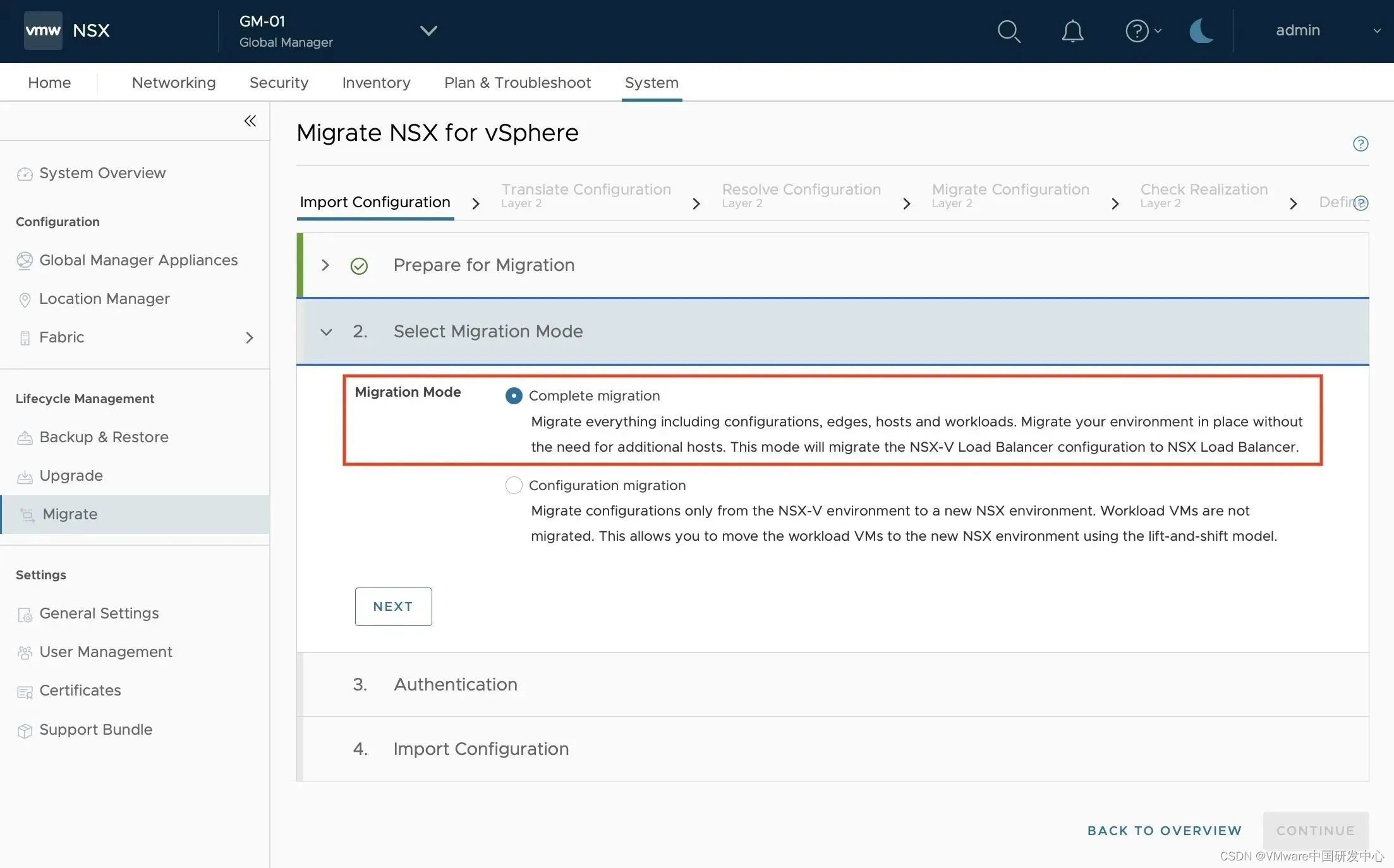Collapse the sidebar with double-chevron icon

(x=250, y=121)
